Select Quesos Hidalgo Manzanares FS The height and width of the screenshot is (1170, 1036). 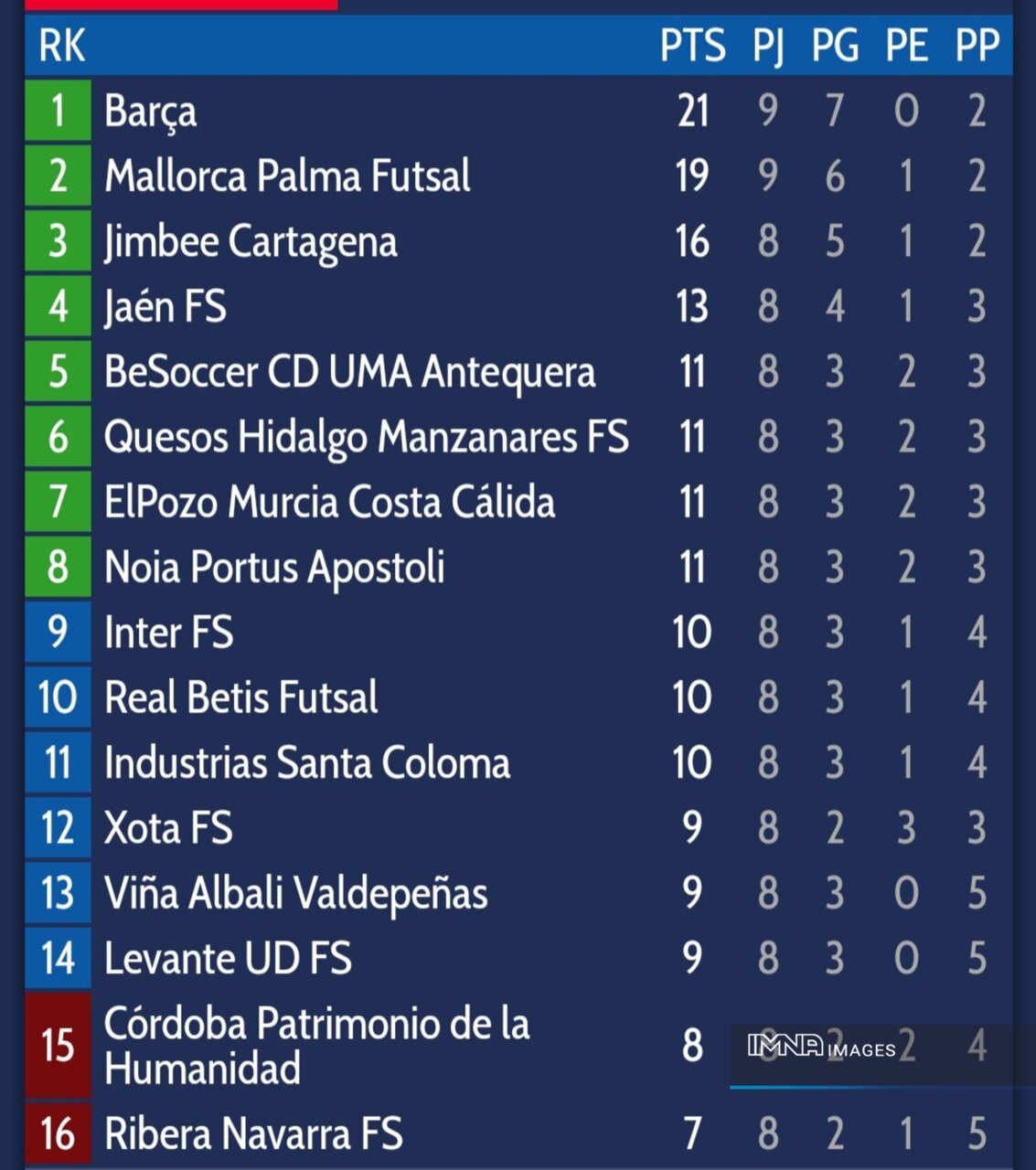tap(366, 437)
